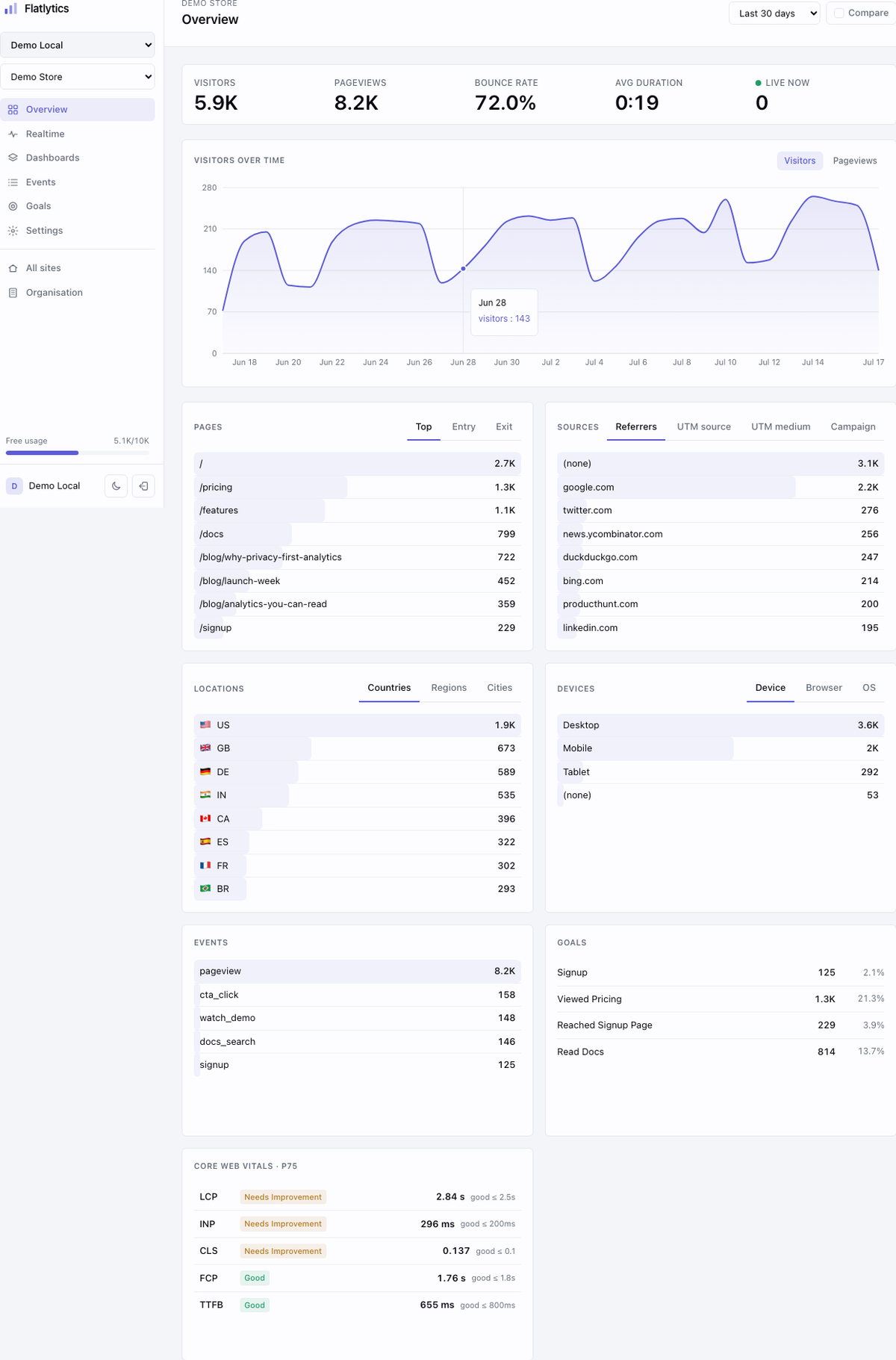Expand the Demo Local organisation selector
This screenshot has height=1360, width=896.
(x=78, y=45)
